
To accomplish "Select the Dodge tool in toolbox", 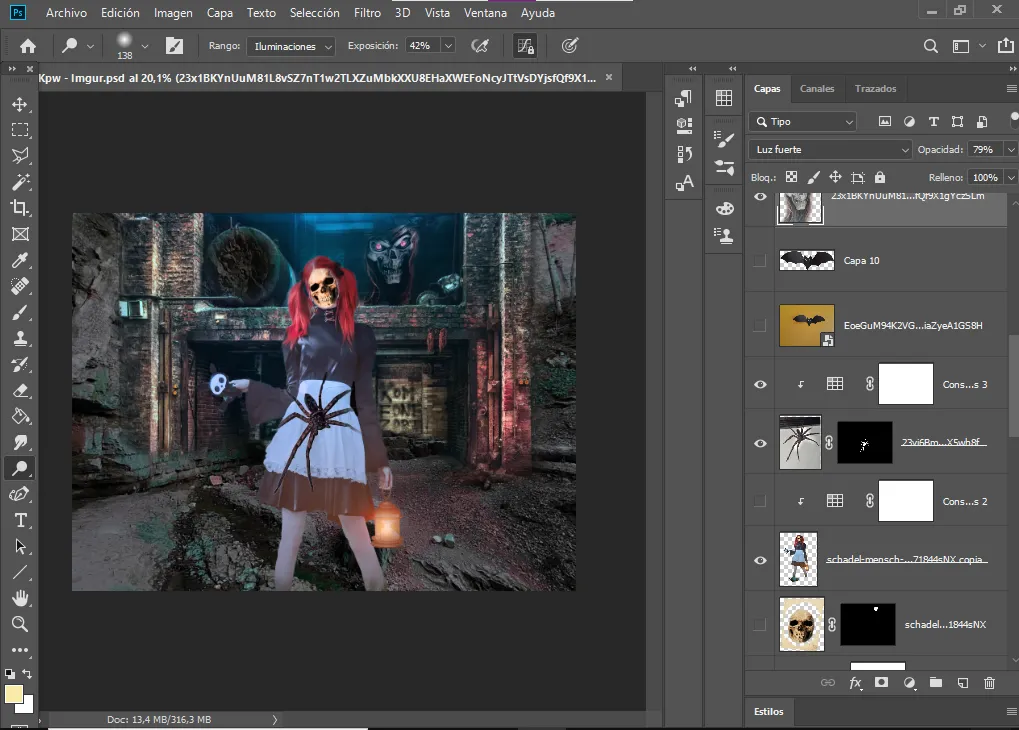I will 19,468.
